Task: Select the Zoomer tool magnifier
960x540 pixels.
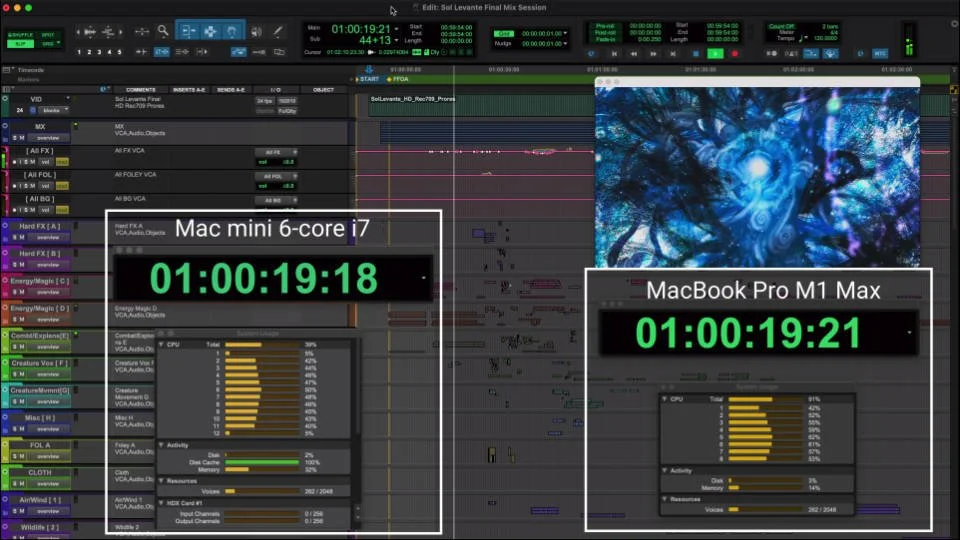Action: pos(163,31)
